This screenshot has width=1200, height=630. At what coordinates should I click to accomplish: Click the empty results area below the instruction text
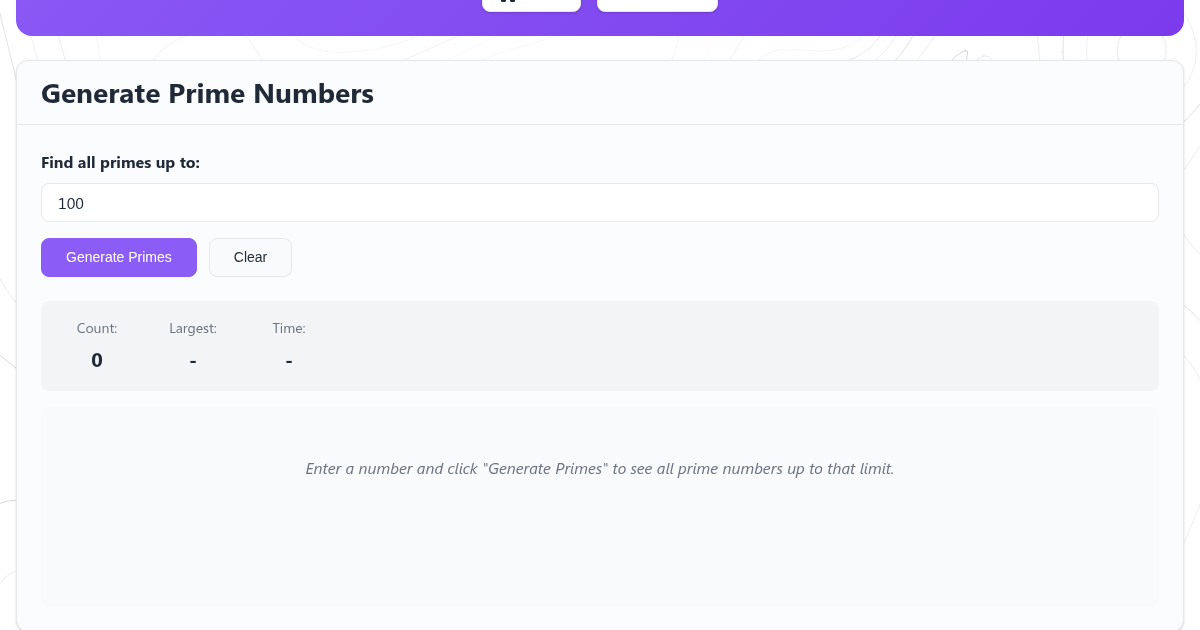[600, 550]
